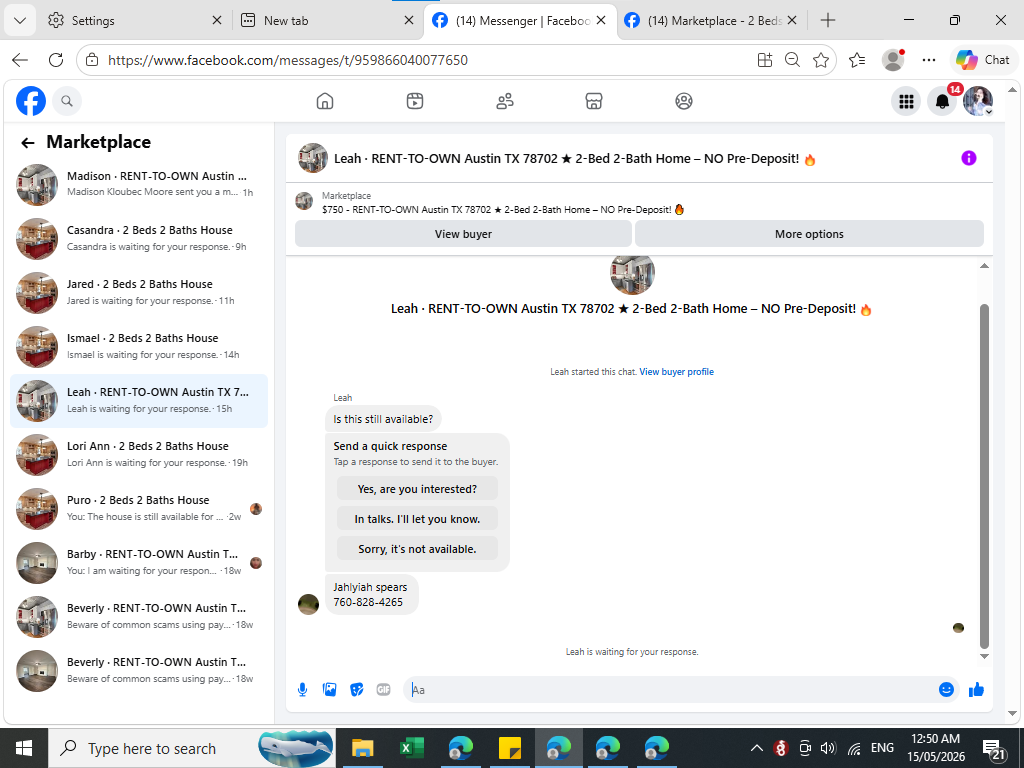Switch to the Settings browser tab
Viewport: 1024px width, 768px height.
coord(136,20)
